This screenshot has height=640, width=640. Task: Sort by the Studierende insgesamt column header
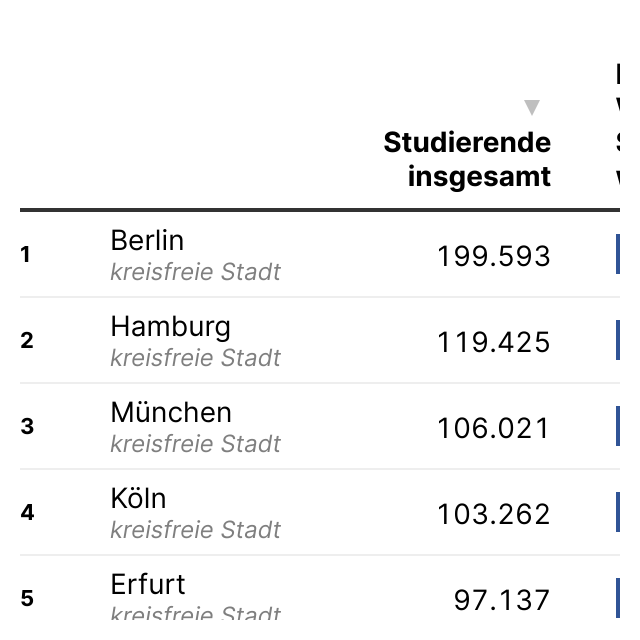click(x=467, y=159)
